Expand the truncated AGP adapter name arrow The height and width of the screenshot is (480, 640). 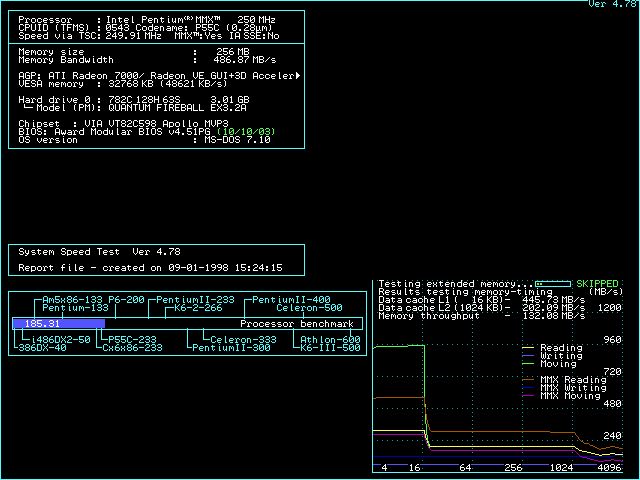[298, 76]
